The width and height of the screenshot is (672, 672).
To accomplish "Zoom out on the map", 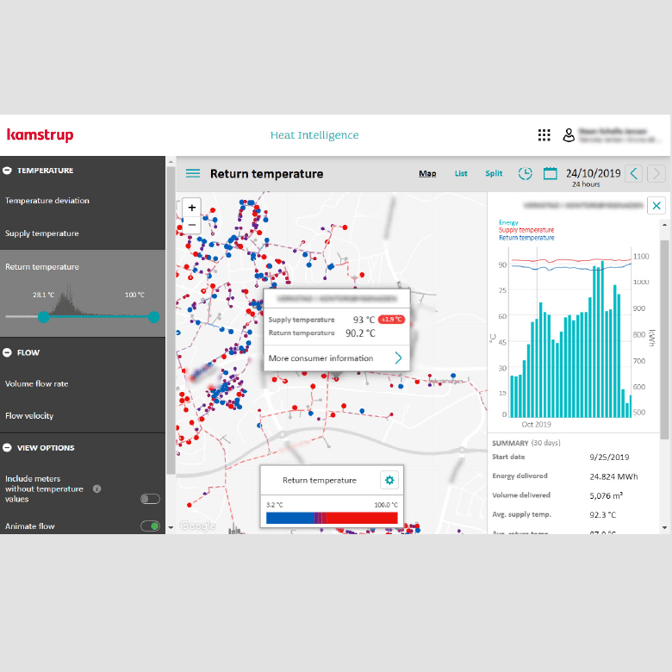I will 192,225.
